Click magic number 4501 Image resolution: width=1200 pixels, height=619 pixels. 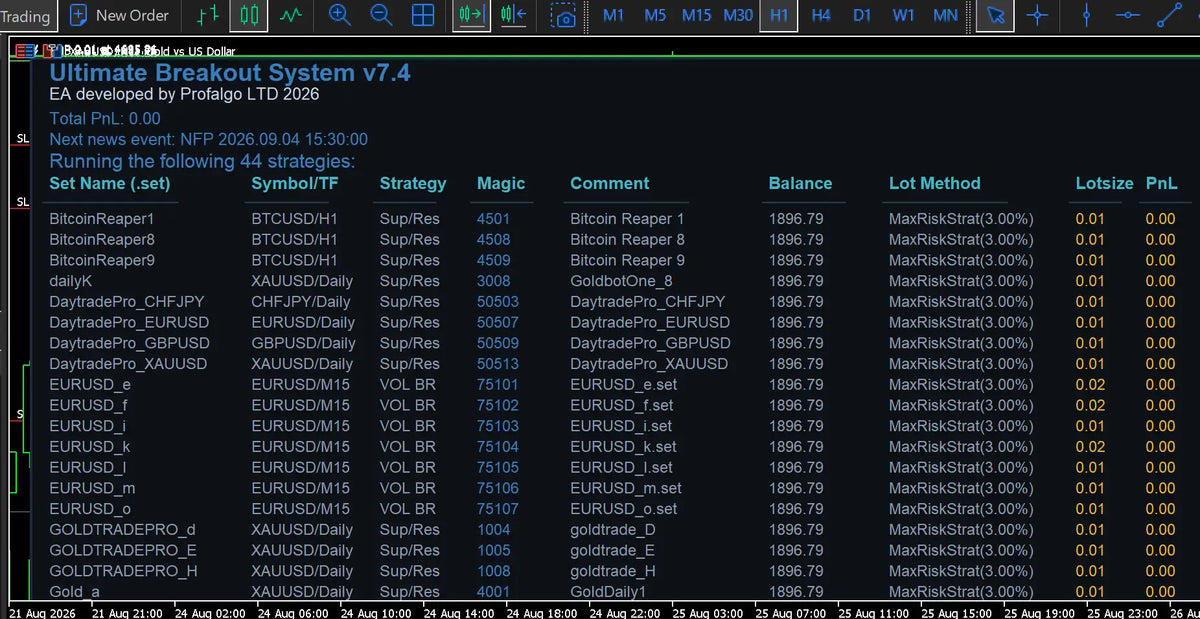(x=493, y=218)
